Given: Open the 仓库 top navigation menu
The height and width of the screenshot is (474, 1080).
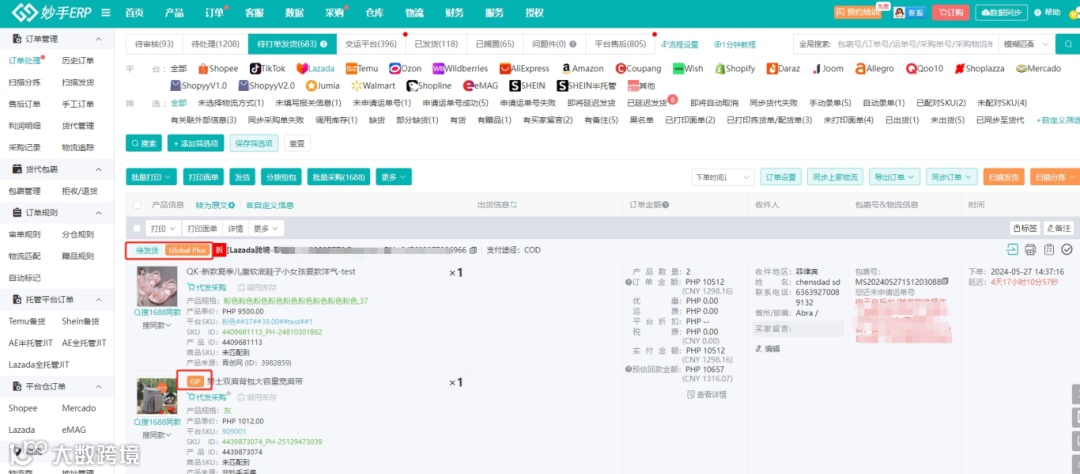Looking at the screenshot, I should [375, 12].
